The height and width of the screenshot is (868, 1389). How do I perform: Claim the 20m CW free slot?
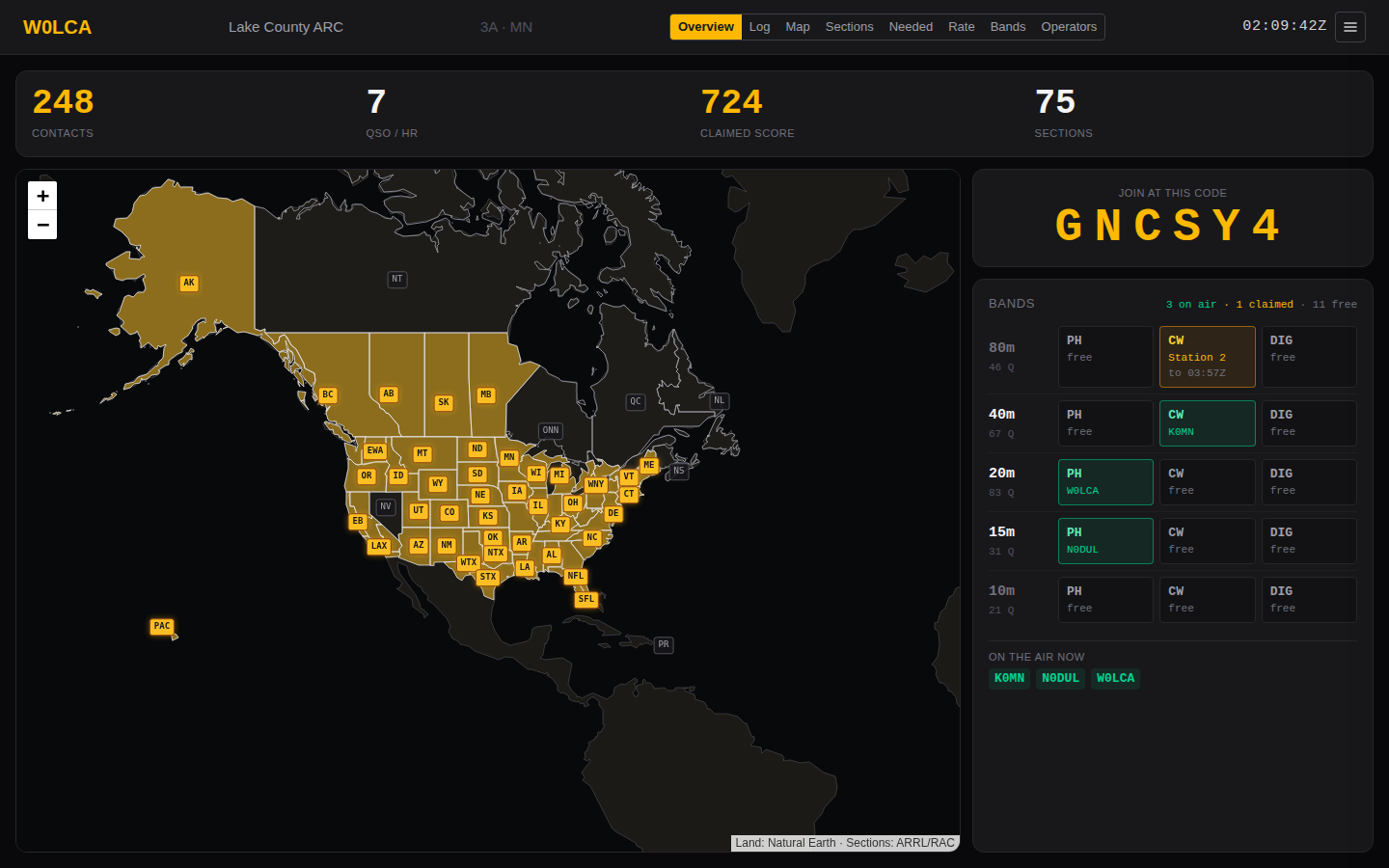1208,482
